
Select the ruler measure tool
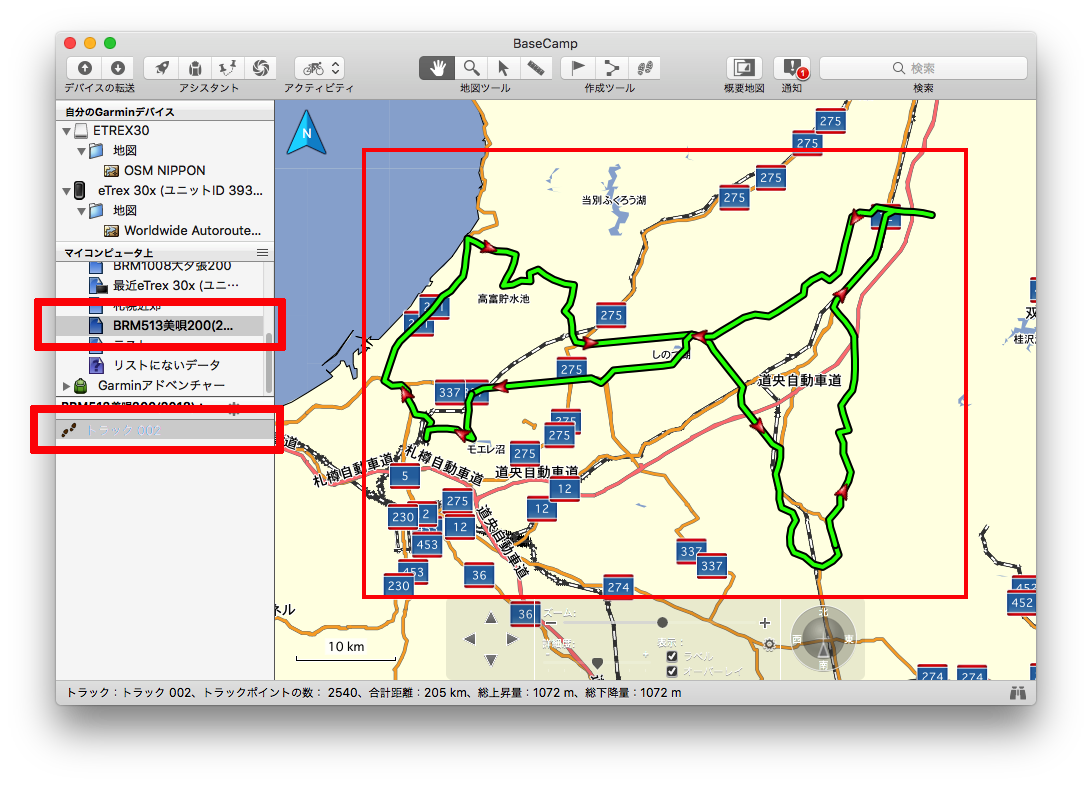[536, 68]
